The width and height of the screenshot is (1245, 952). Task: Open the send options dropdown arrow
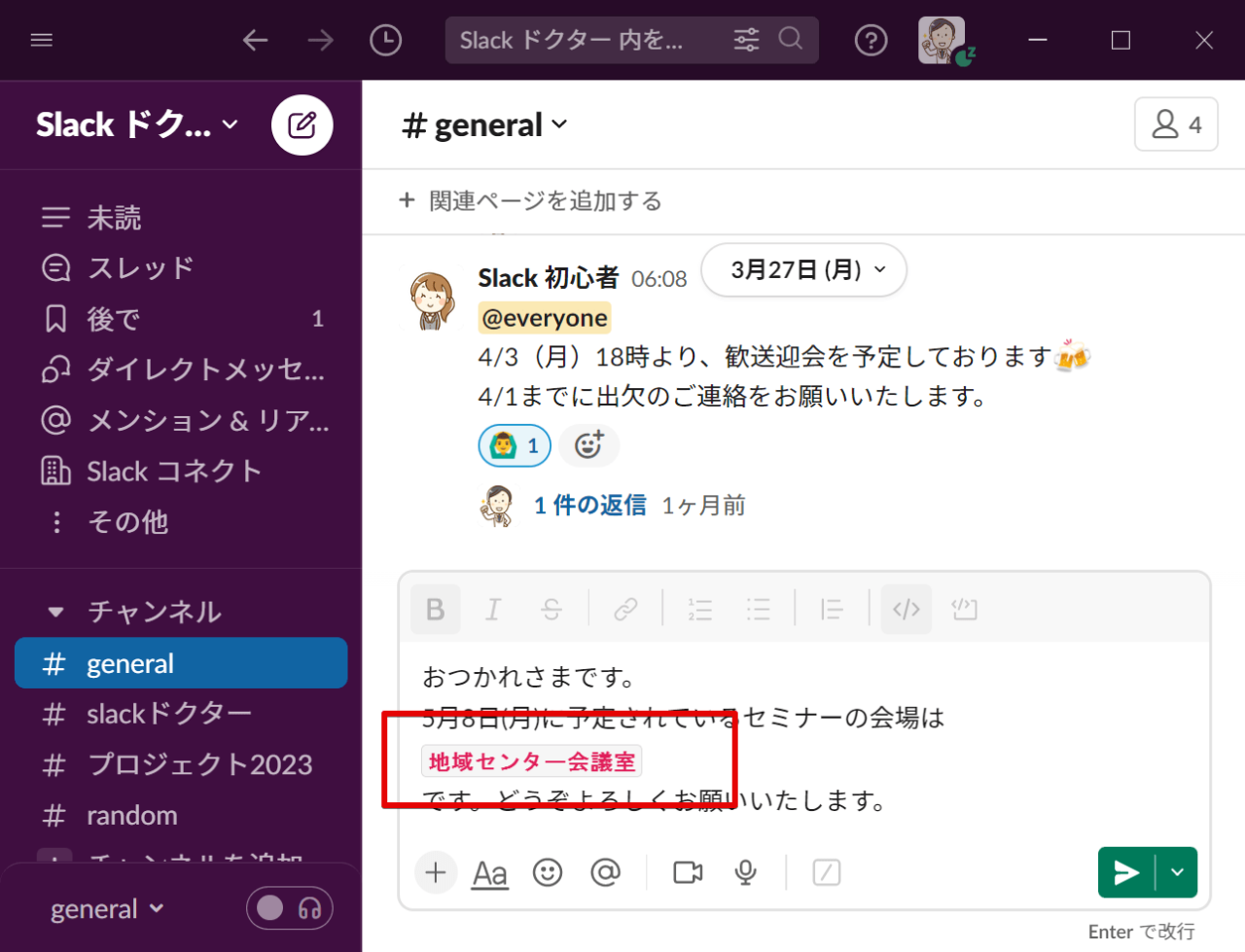pyautogui.click(x=1177, y=872)
